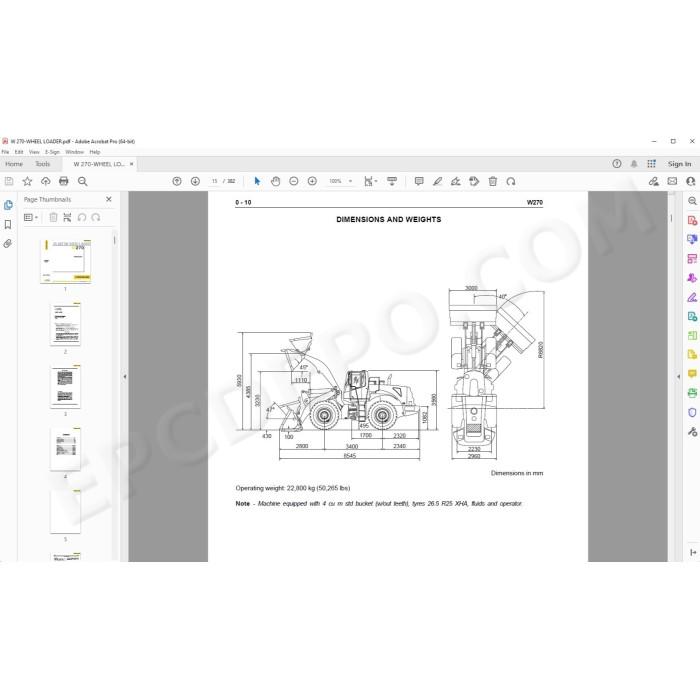Delete pages using the thumbnails panel trash

[53, 217]
